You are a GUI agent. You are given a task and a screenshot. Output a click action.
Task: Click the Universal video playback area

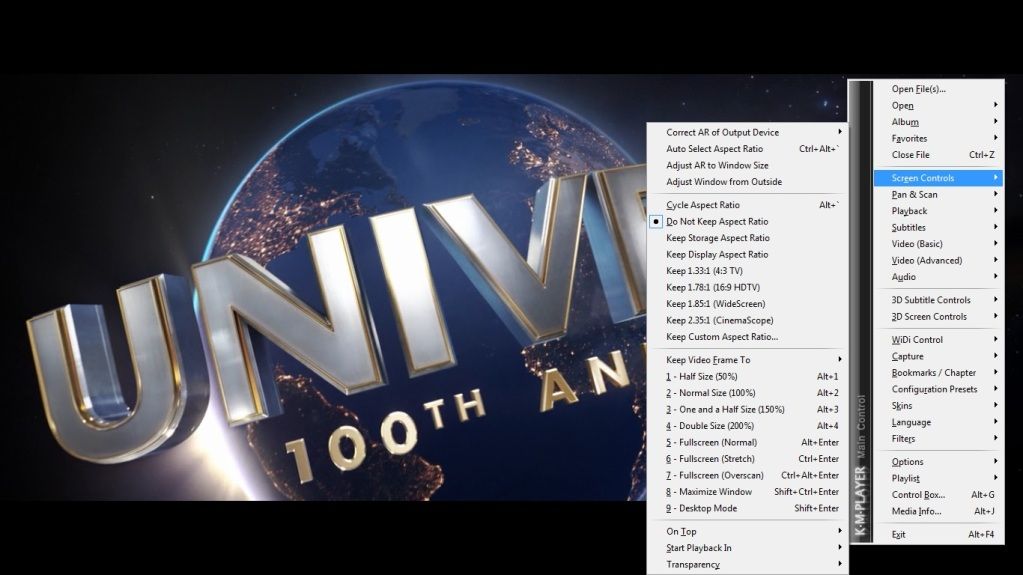[323, 287]
